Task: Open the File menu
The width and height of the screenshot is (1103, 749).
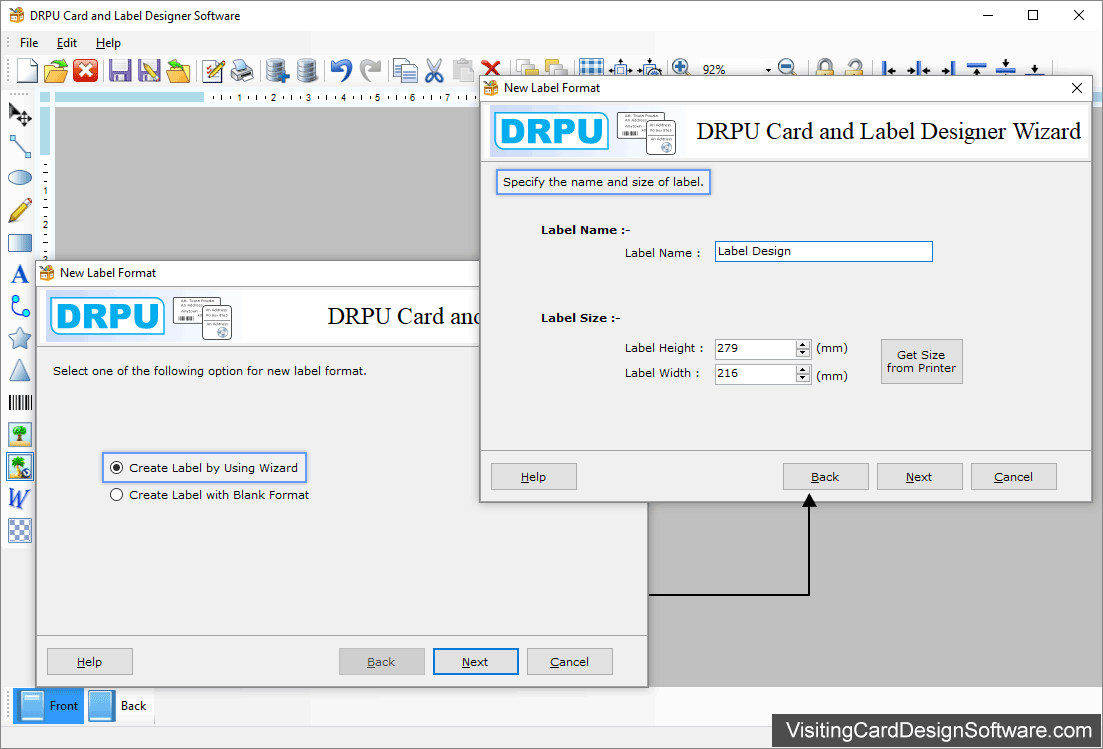Action: click(29, 43)
